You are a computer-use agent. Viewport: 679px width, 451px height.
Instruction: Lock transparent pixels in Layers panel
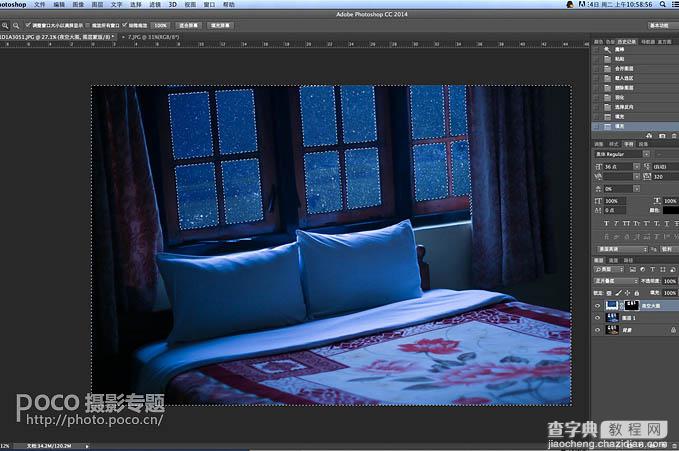[609, 293]
